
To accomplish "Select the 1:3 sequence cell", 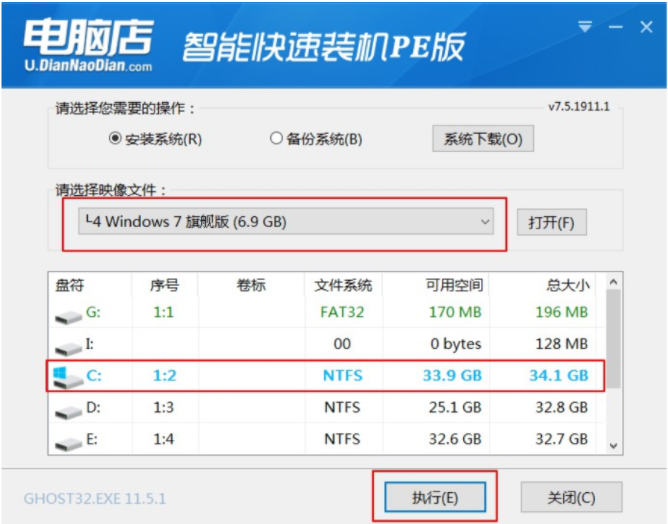I will (x=164, y=407).
